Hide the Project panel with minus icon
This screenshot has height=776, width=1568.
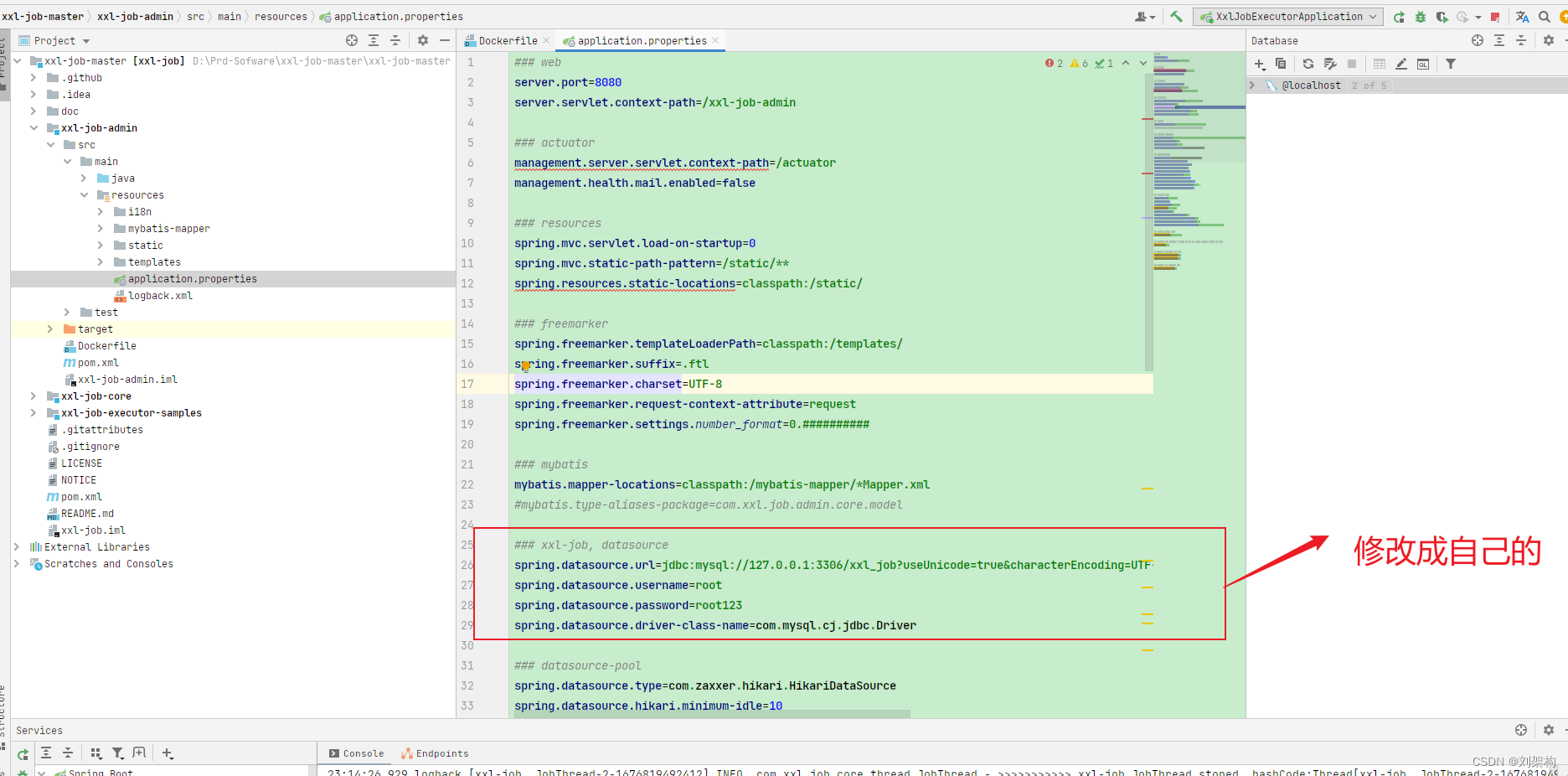click(x=445, y=40)
